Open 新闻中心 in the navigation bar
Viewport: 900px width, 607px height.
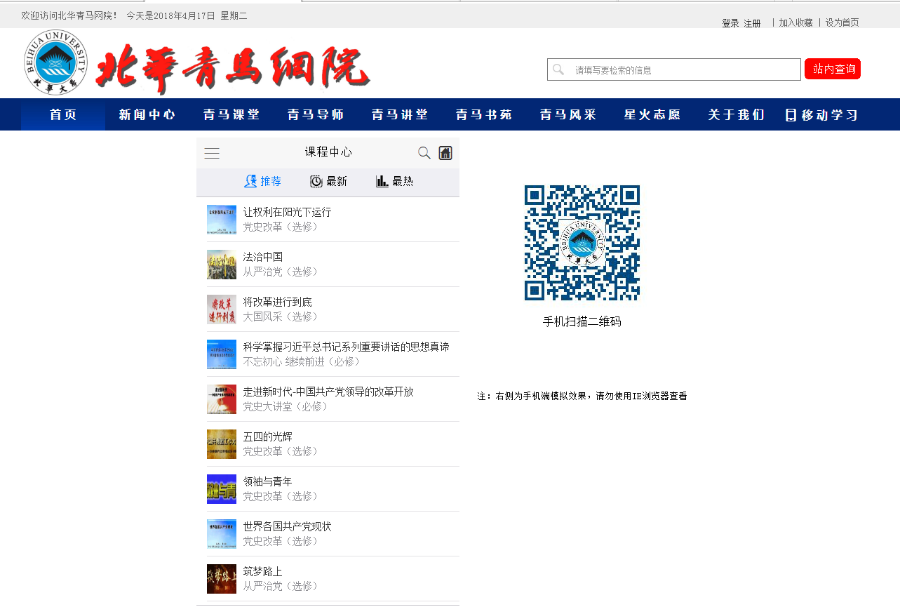pos(147,115)
